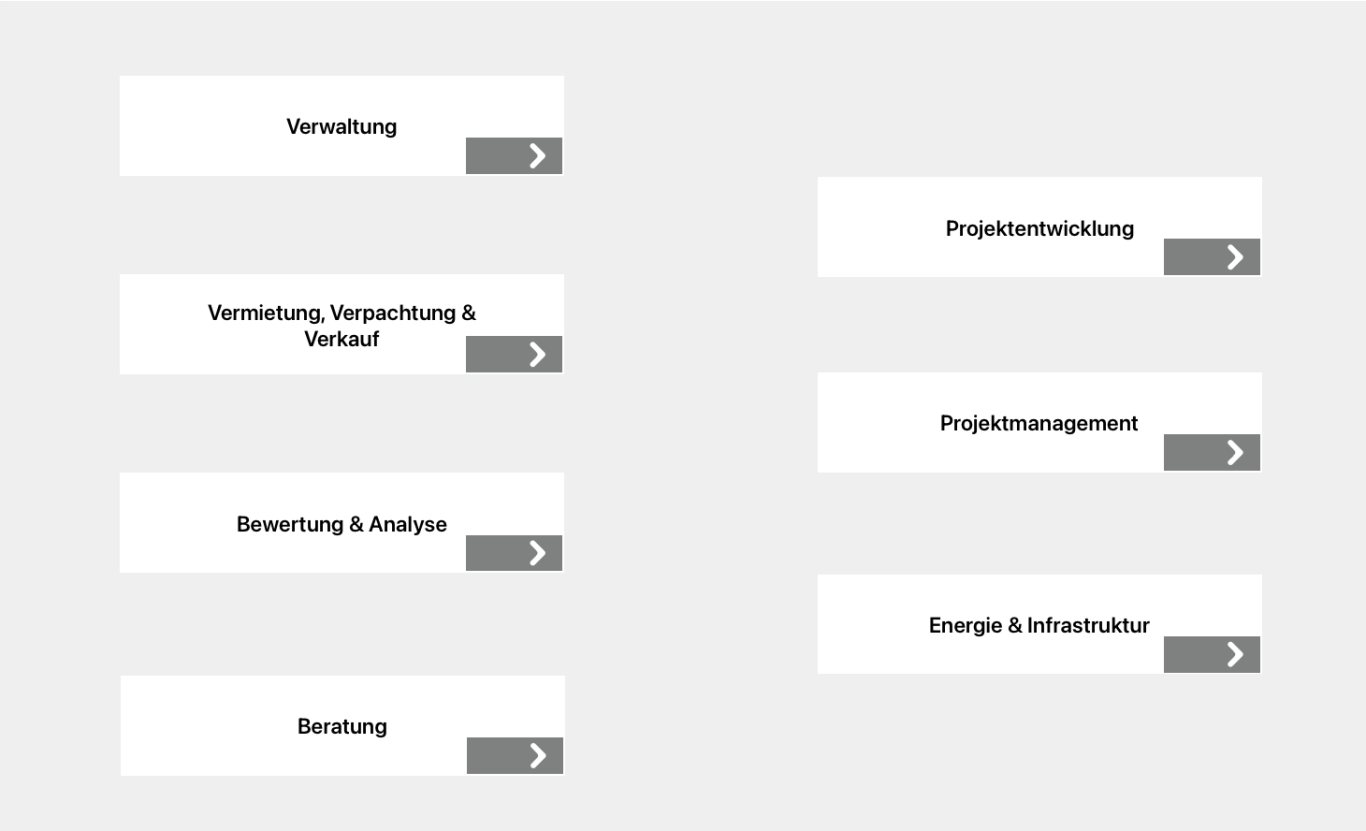
Task: Click the Verwaltung title text
Action: [x=341, y=127]
